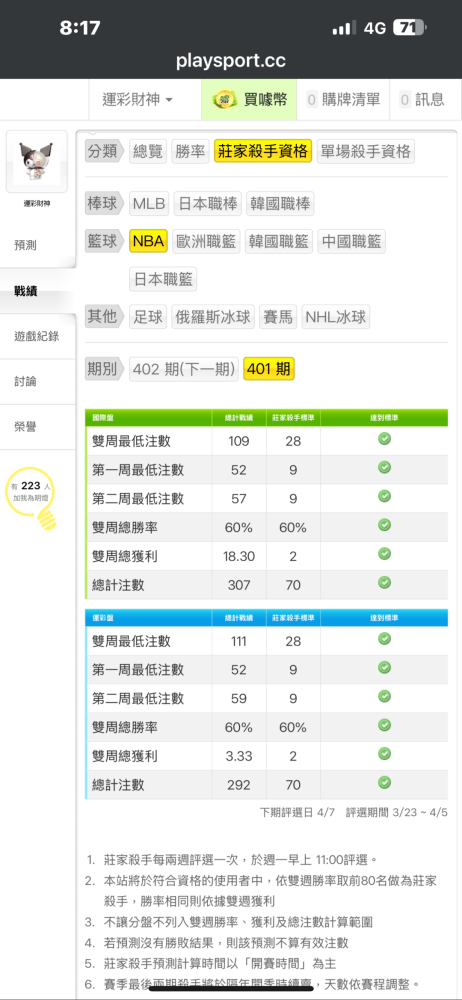This screenshot has width=462, height=1000.
Task: Click the battery indicator in status bar
Action: 409,27
